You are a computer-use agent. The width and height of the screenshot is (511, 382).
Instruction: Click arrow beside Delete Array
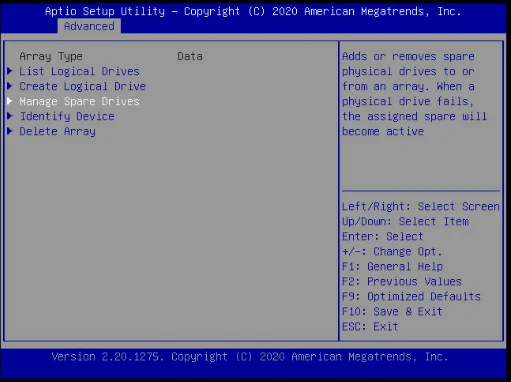pos(10,131)
